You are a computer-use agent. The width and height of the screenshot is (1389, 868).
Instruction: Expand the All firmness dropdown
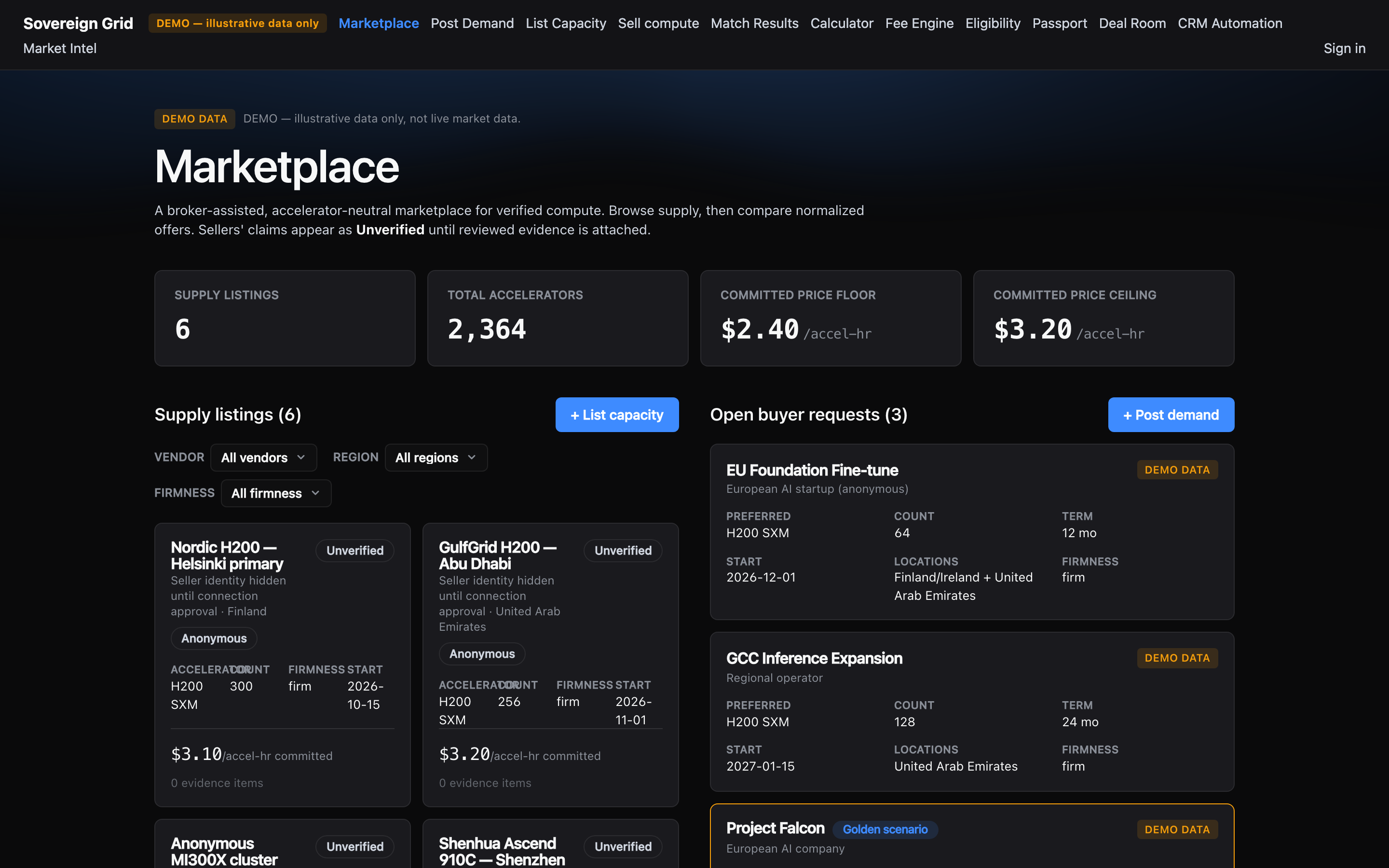coord(276,493)
